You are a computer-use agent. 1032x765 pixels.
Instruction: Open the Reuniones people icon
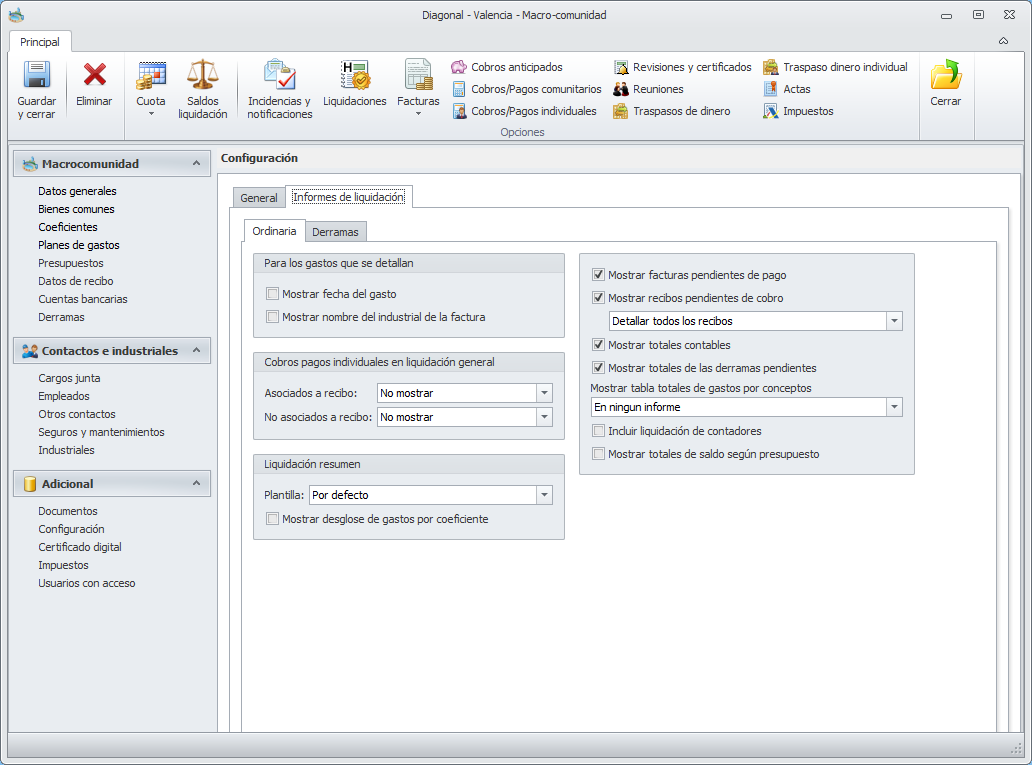[621, 89]
